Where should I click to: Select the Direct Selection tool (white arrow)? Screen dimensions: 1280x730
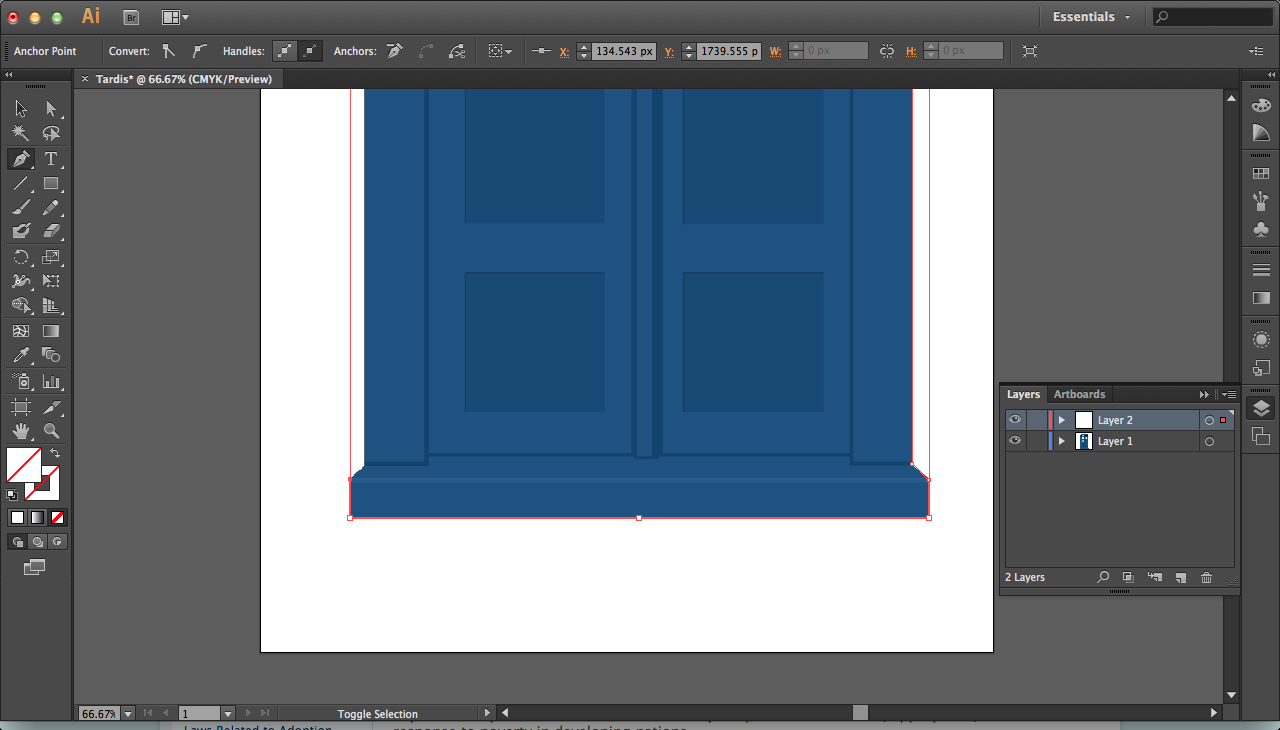tap(51, 109)
